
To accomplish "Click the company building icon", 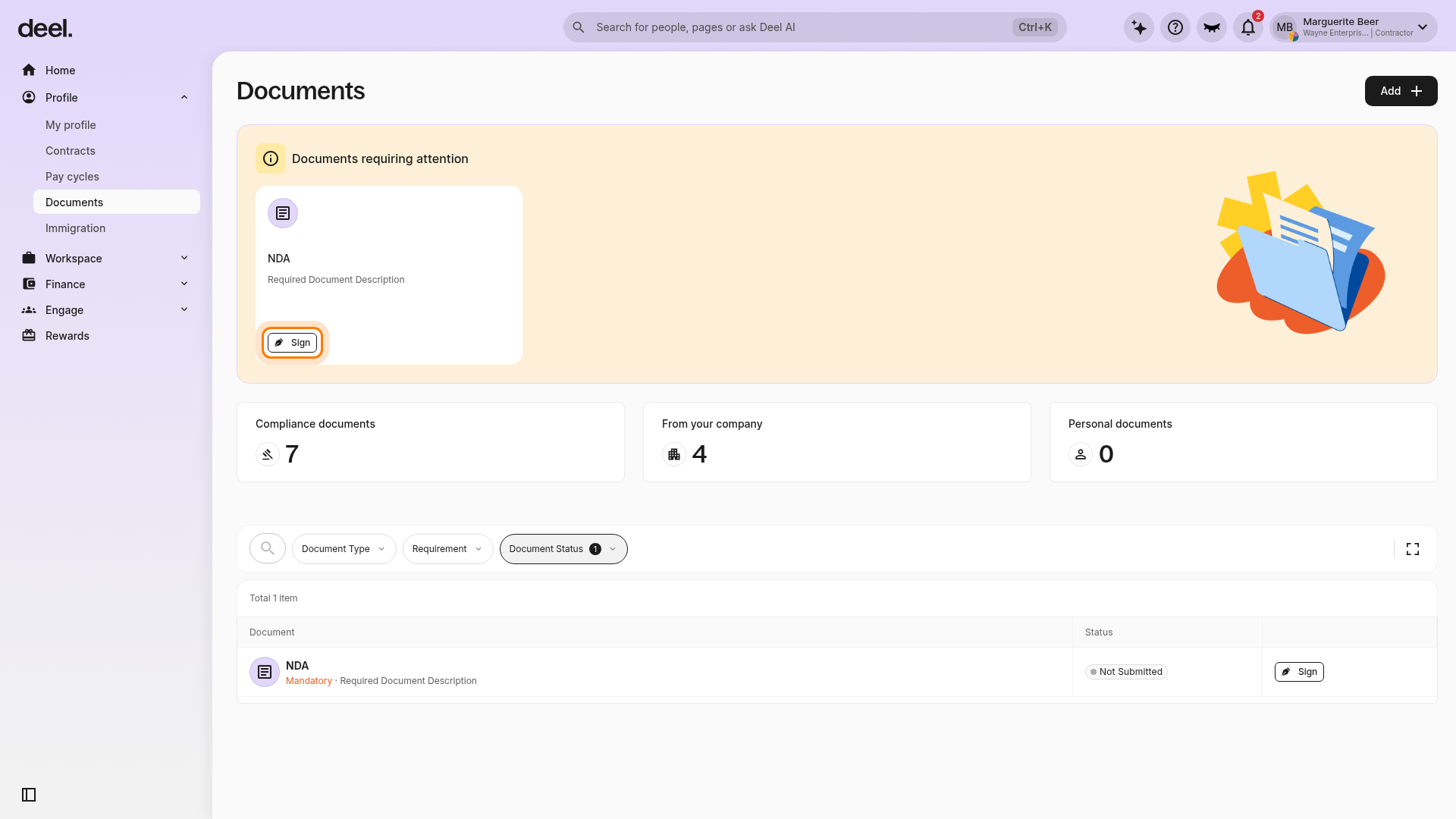I will [x=674, y=454].
